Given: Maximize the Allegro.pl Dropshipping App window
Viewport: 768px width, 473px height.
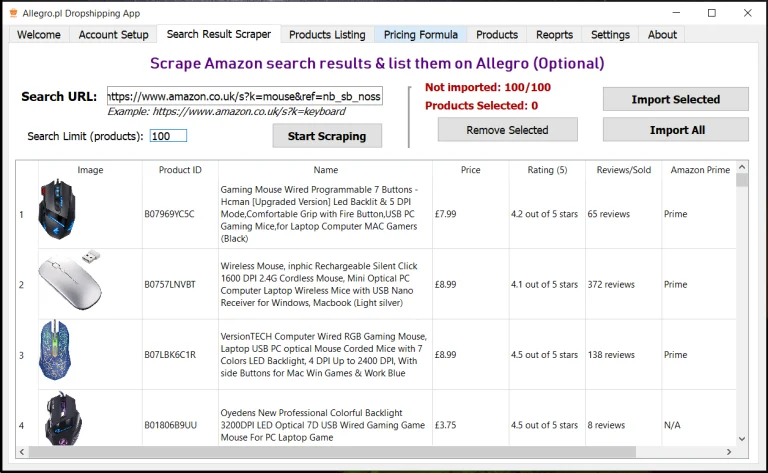Looking at the screenshot, I should (712, 13).
